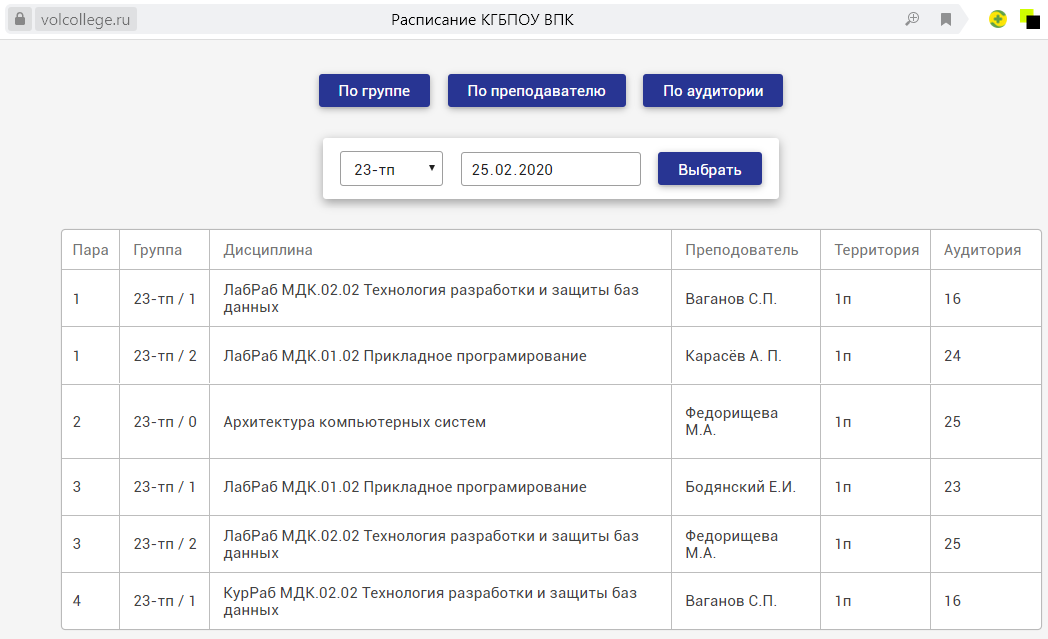Switch to «По аудитории» schedule view
Screen dimensions: 1048x639
point(712,91)
